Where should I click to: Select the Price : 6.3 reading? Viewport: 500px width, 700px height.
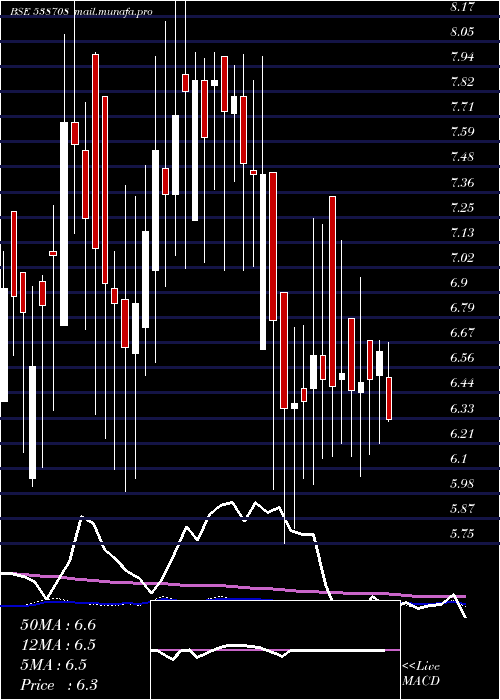point(59,685)
